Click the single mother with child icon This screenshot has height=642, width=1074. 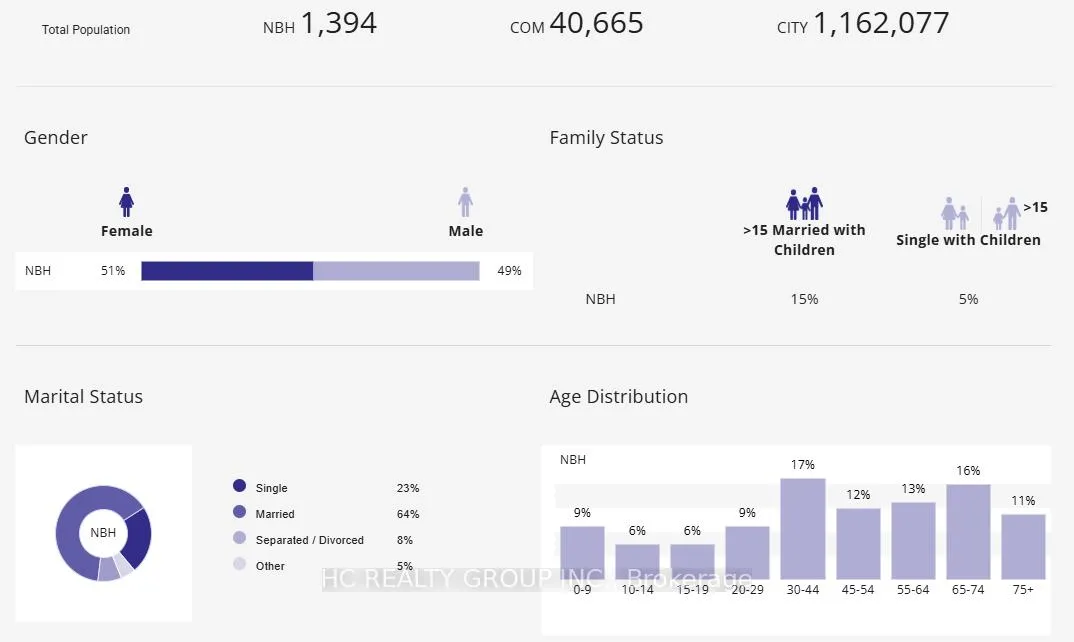coord(955,213)
